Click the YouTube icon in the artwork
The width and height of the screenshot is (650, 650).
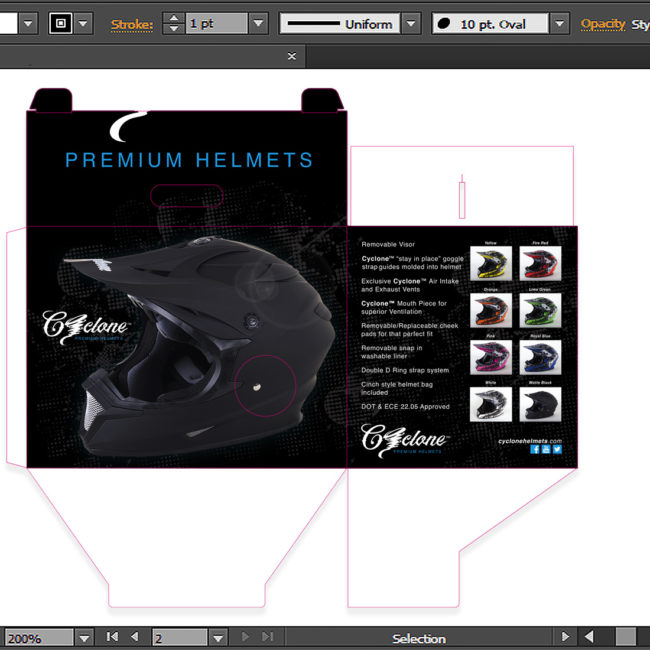point(546,449)
